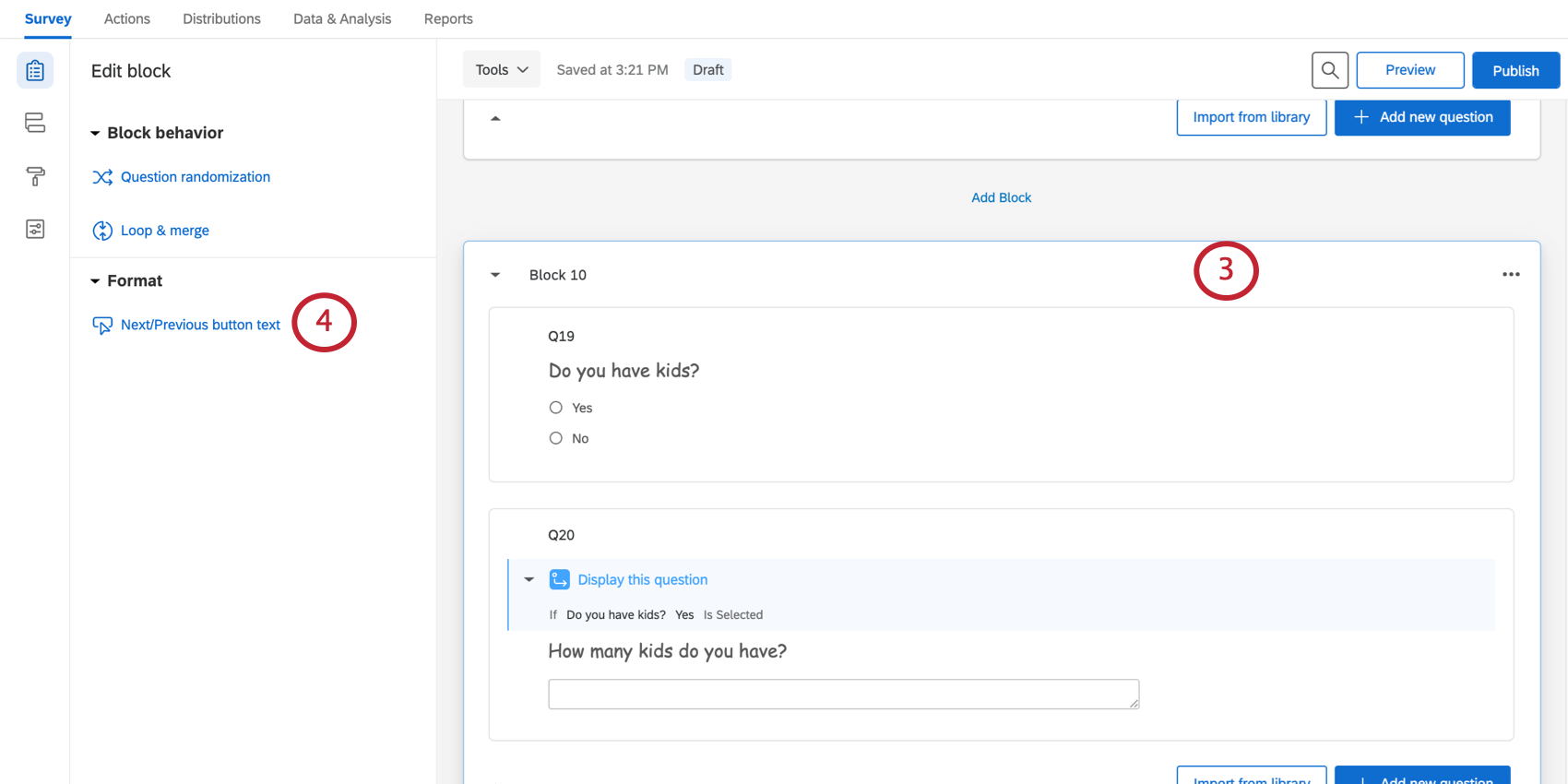
Task: Switch to the Distributions tab
Action: pos(221,18)
